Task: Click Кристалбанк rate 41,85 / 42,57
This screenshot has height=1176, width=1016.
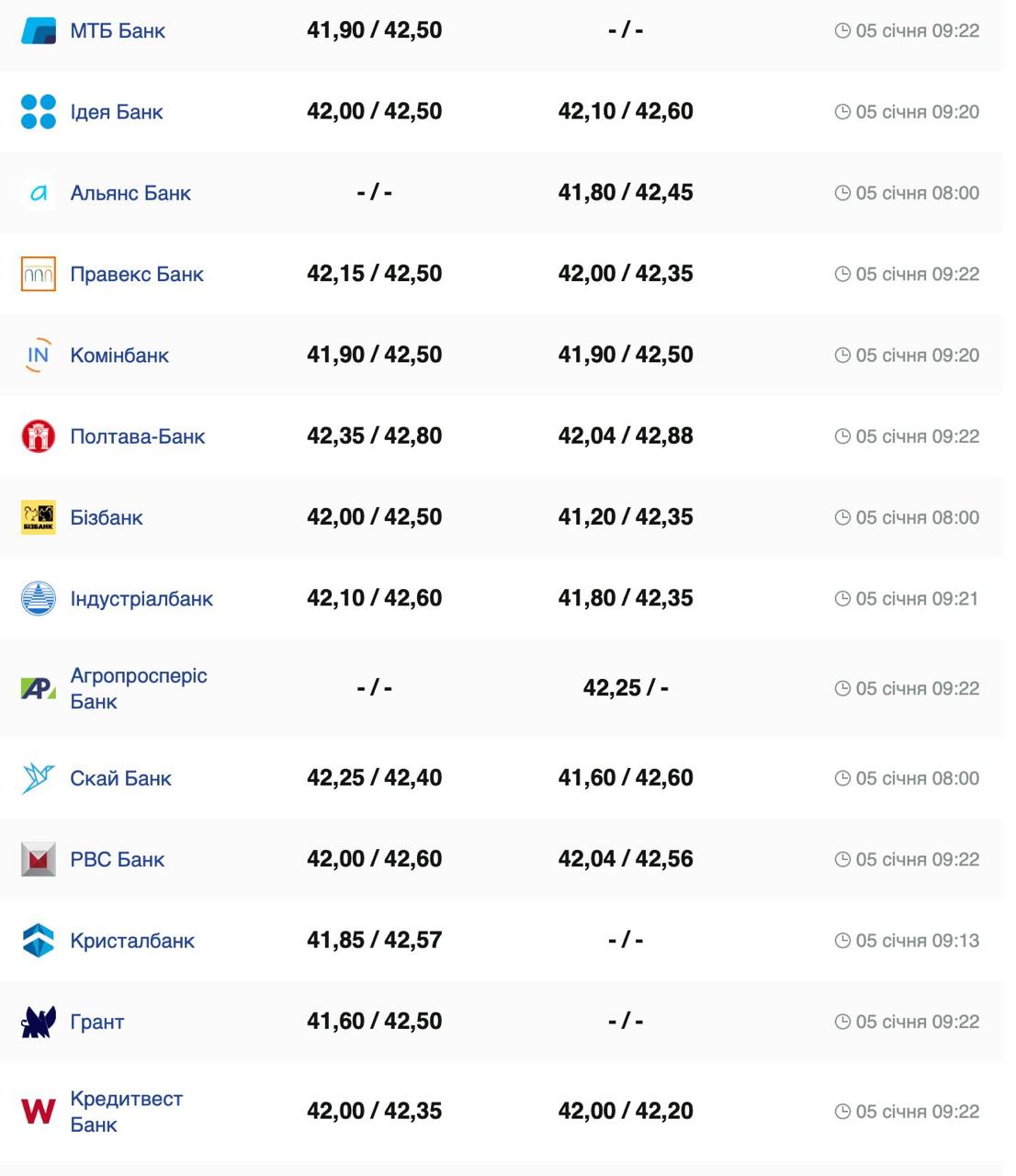Action: [x=374, y=941]
